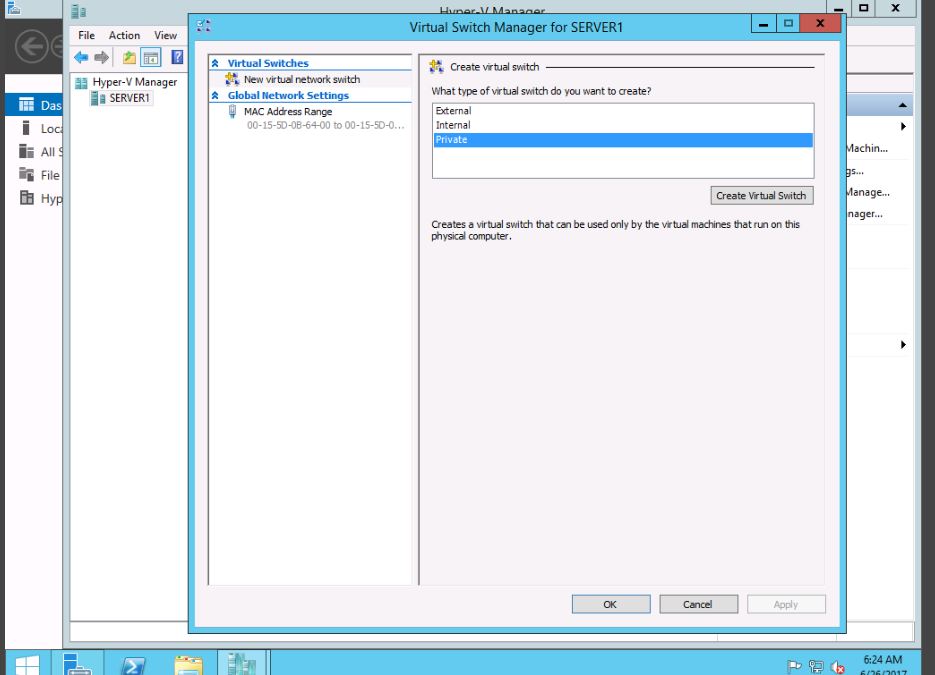This screenshot has height=675, width=935.
Task: Collapse the Global Network Settings section chevron
Action: click(x=215, y=95)
